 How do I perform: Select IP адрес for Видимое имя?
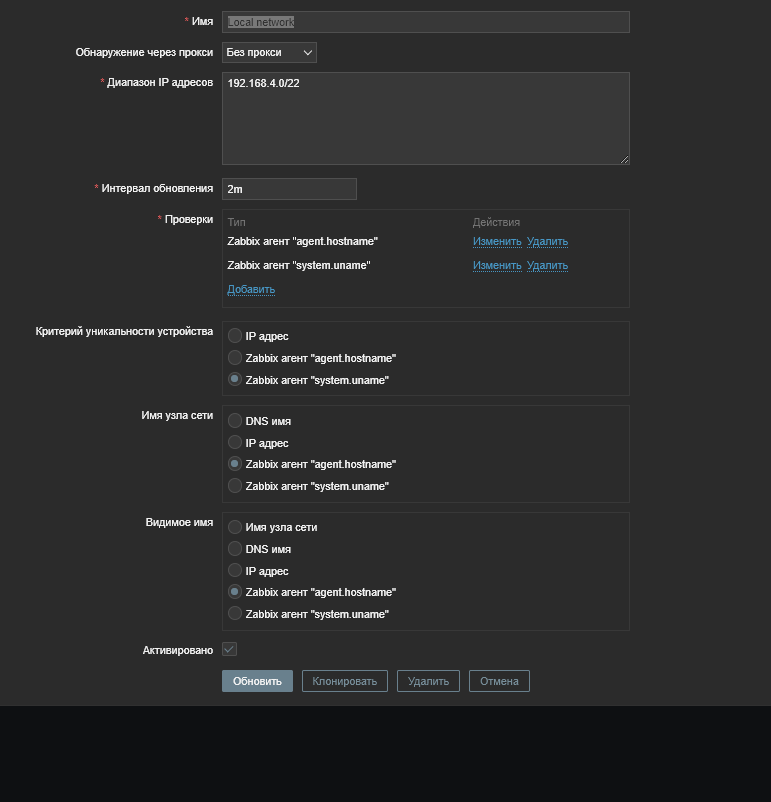[235, 571]
